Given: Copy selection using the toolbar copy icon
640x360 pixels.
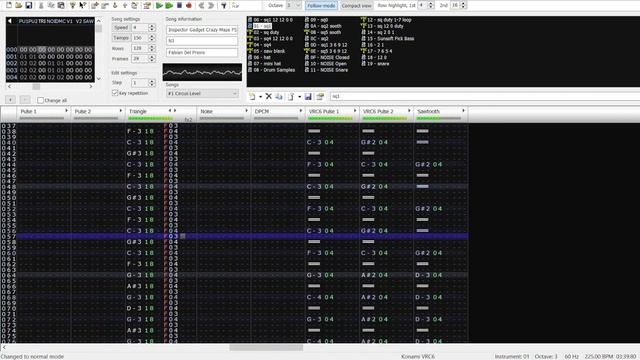Looking at the screenshot, I should [x=51, y=5].
